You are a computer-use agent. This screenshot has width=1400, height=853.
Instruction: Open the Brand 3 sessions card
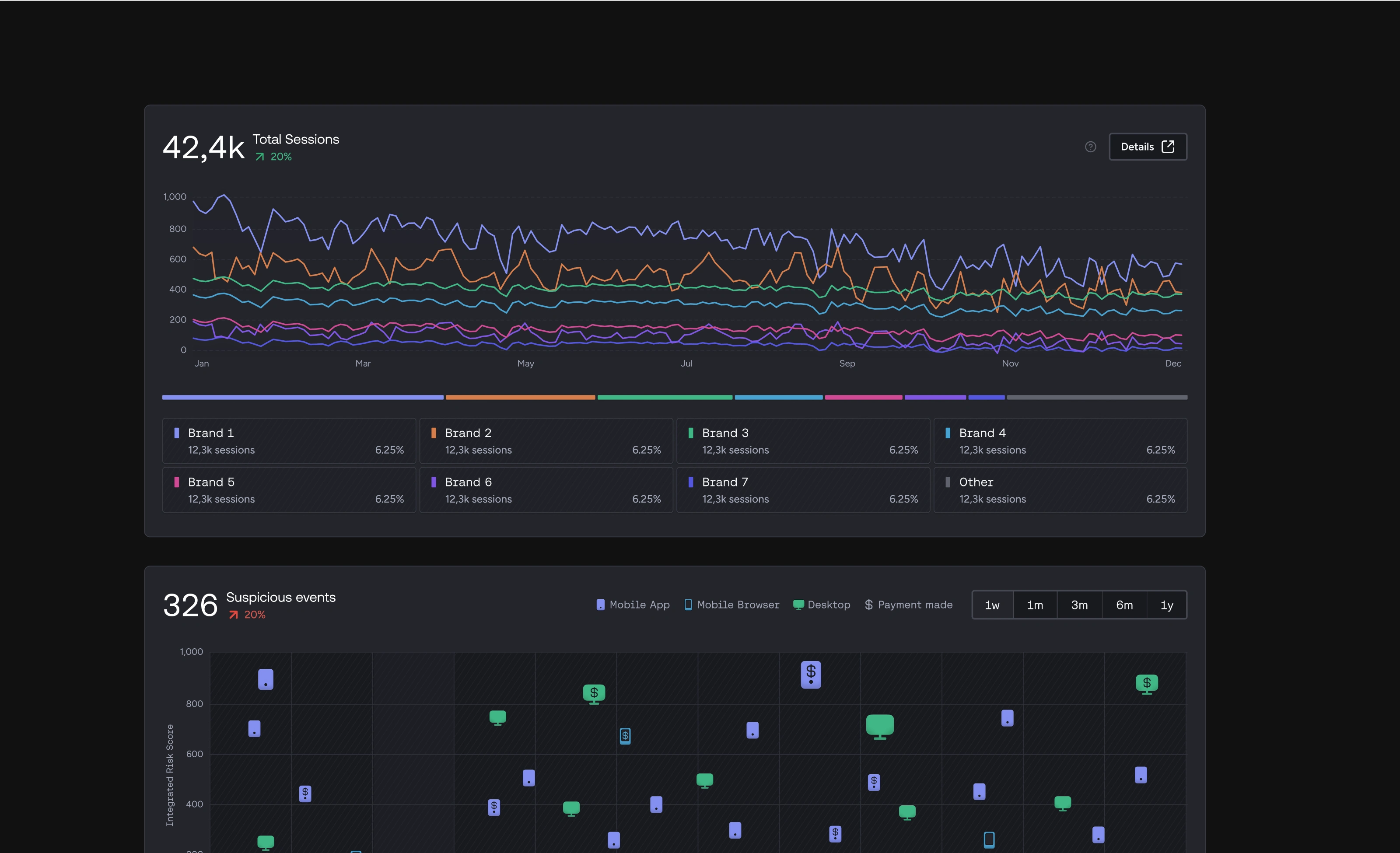[x=803, y=440]
